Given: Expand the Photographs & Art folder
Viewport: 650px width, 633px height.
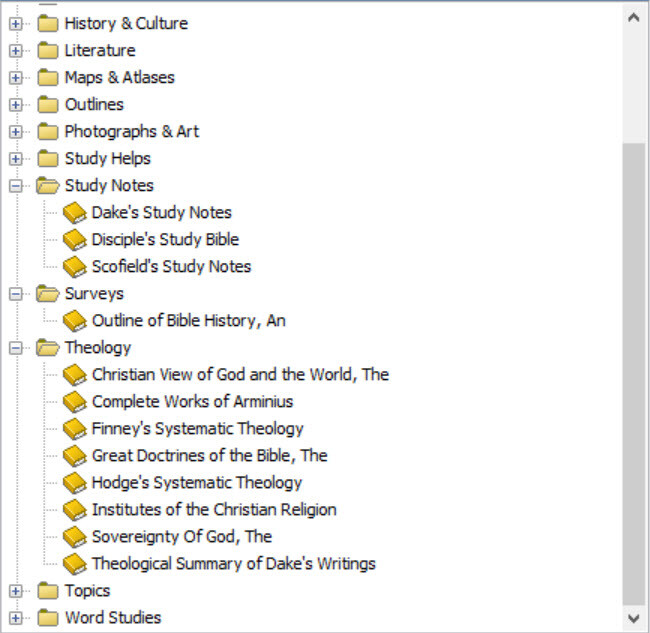Looking at the screenshot, I should tap(15, 132).
